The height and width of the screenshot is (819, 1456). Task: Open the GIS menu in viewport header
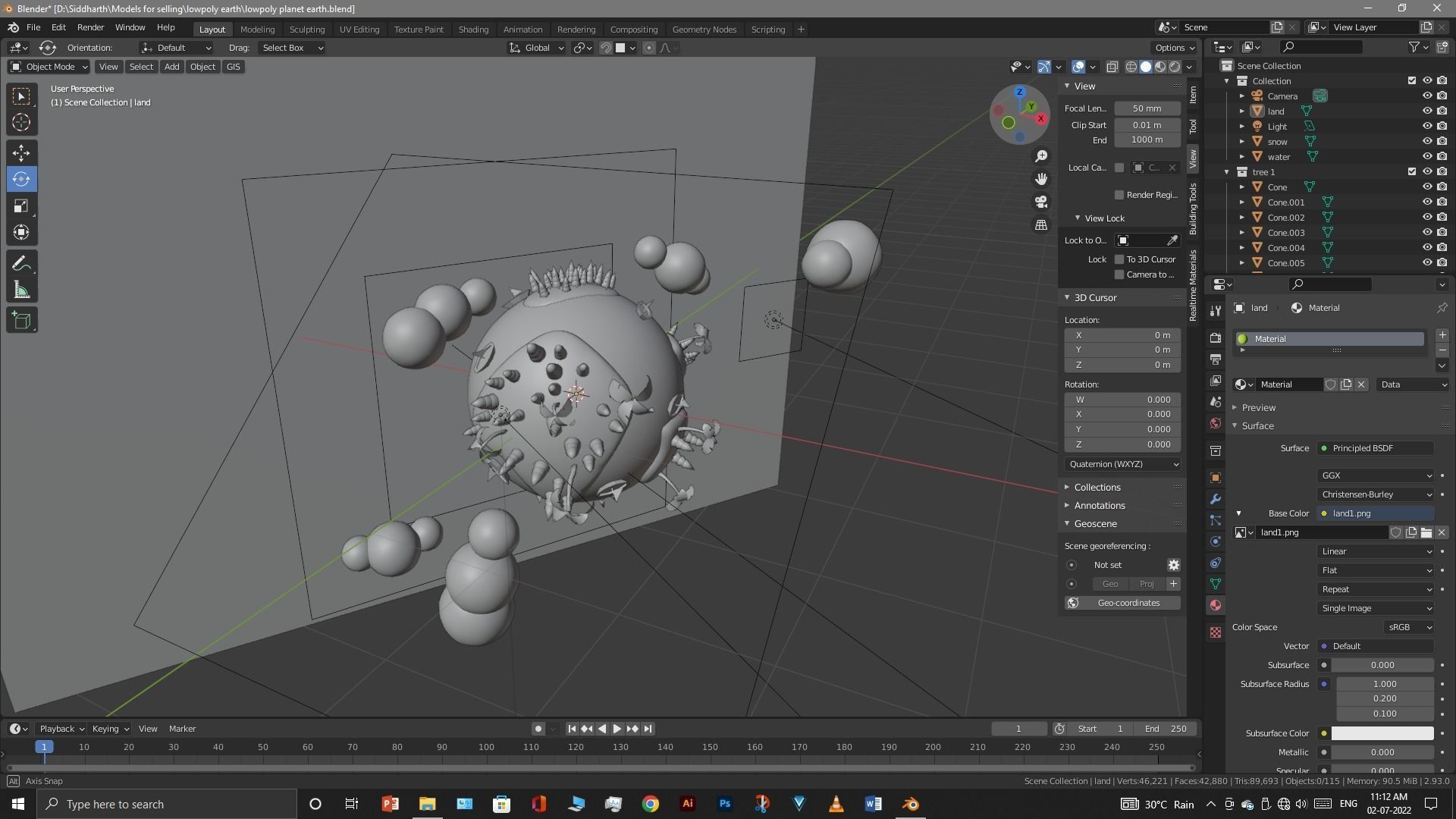(x=233, y=67)
